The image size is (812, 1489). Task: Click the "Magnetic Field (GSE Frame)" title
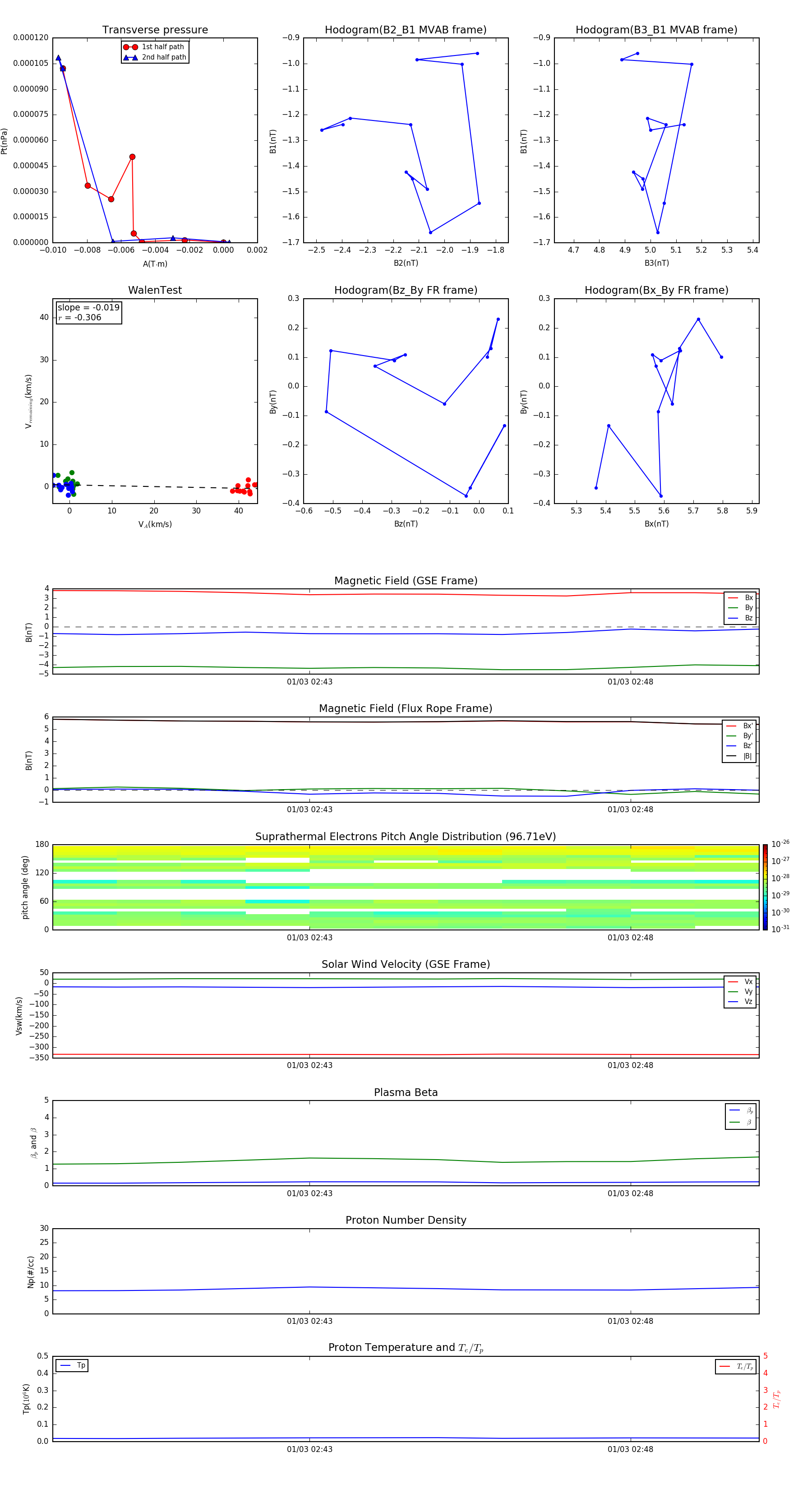pyautogui.click(x=406, y=581)
